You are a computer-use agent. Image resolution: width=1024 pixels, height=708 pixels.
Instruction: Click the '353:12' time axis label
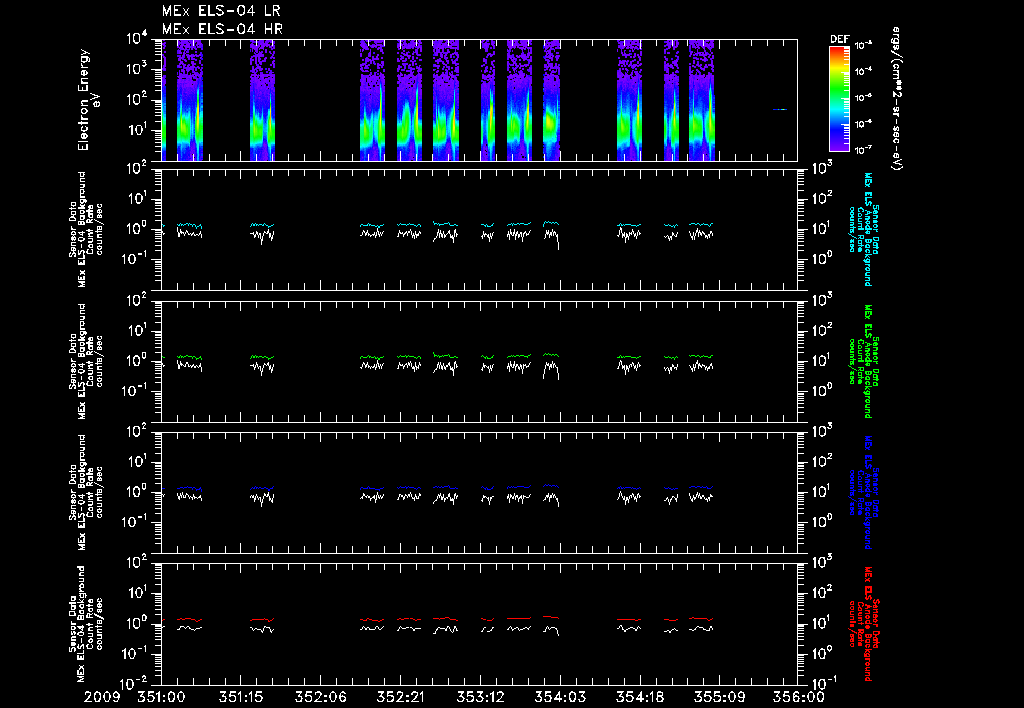pos(480,698)
